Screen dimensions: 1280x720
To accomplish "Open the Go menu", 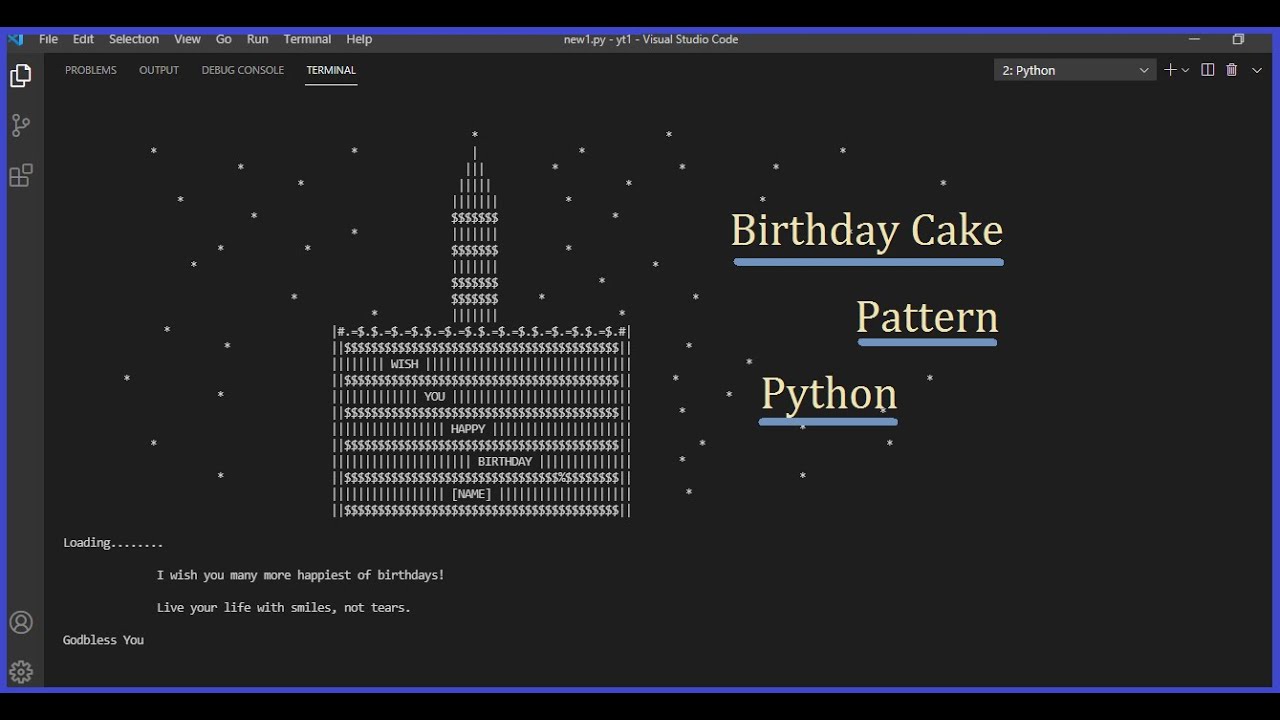I will [224, 39].
